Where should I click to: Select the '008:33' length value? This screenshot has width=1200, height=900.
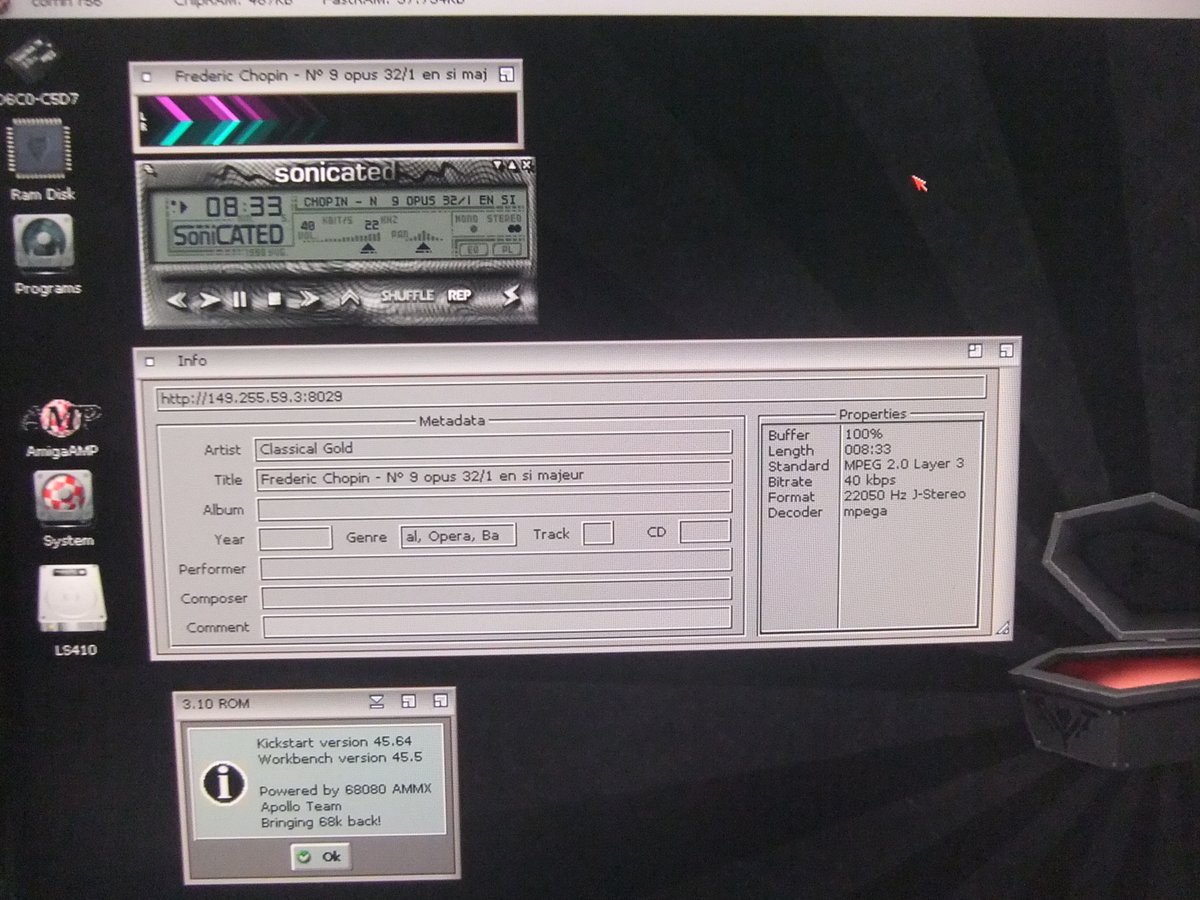(x=866, y=450)
